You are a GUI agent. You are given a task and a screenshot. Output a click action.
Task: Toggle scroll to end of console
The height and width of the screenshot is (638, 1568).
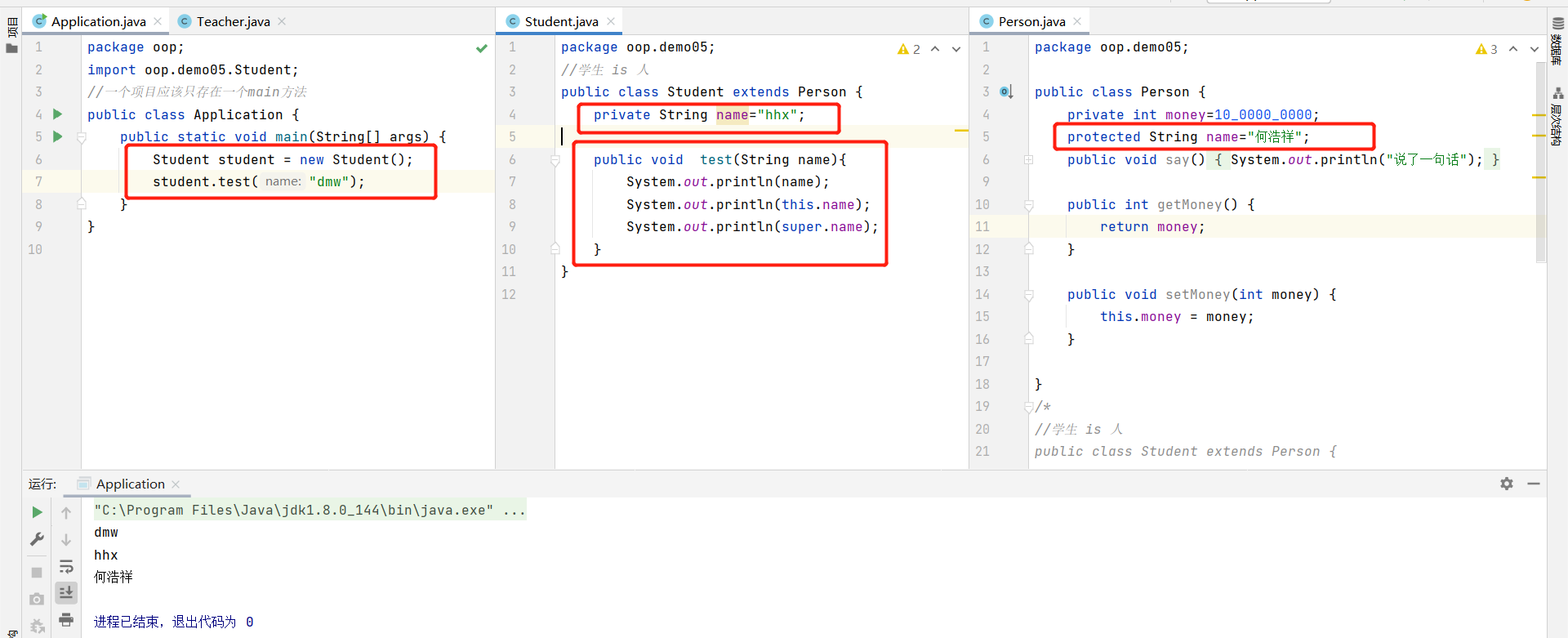pyautogui.click(x=66, y=592)
